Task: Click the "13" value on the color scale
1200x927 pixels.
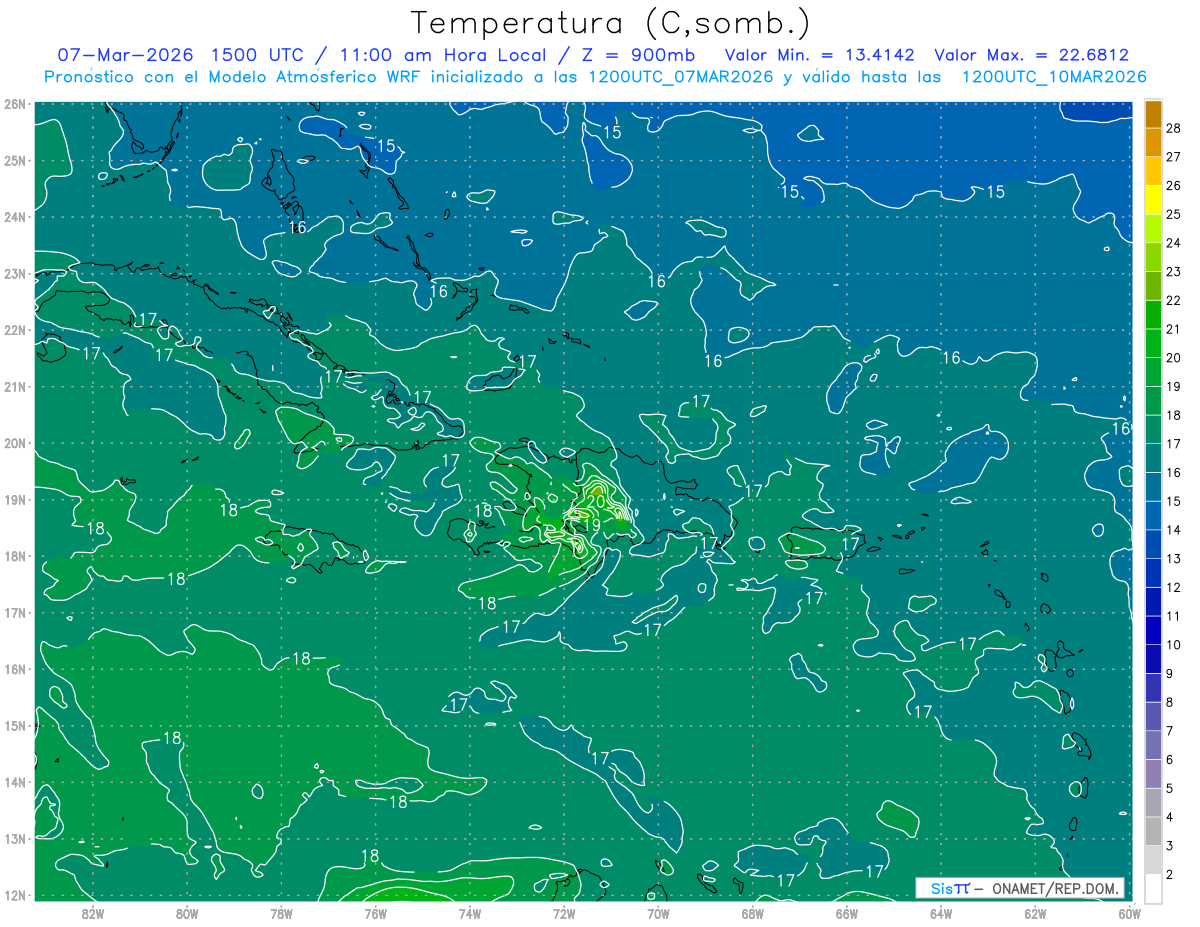Action: coord(1173,558)
